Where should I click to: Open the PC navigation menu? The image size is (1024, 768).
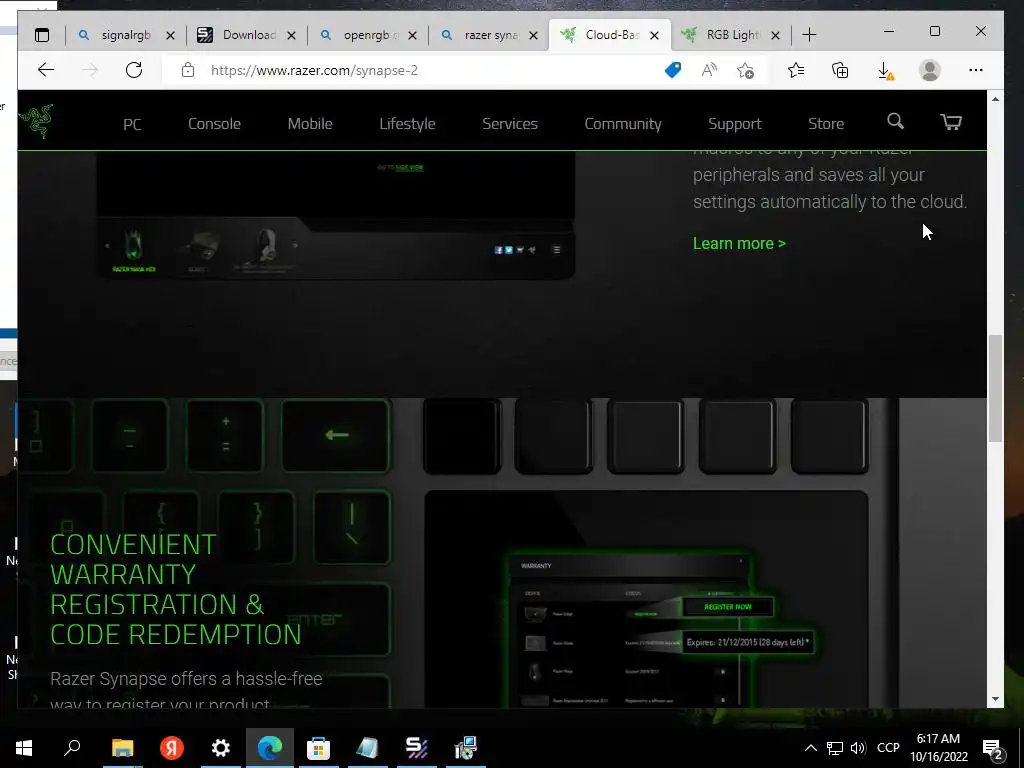133,124
